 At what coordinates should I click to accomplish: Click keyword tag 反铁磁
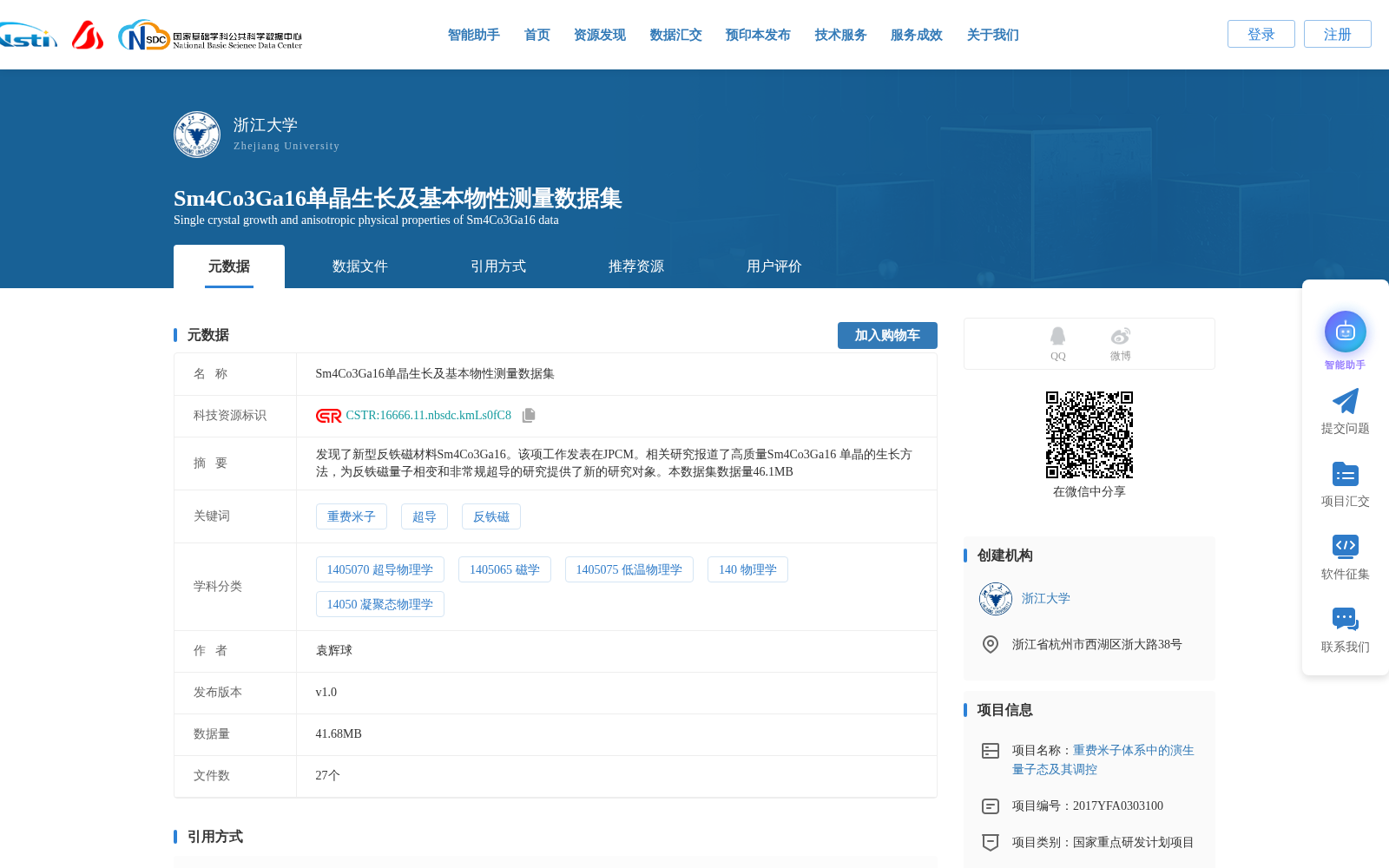(x=491, y=516)
